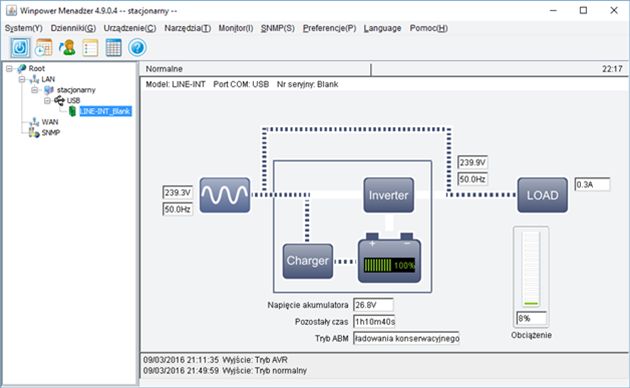630x388 pixels.
Task: Click the output voltage 239.9V field
Action: (x=472, y=162)
